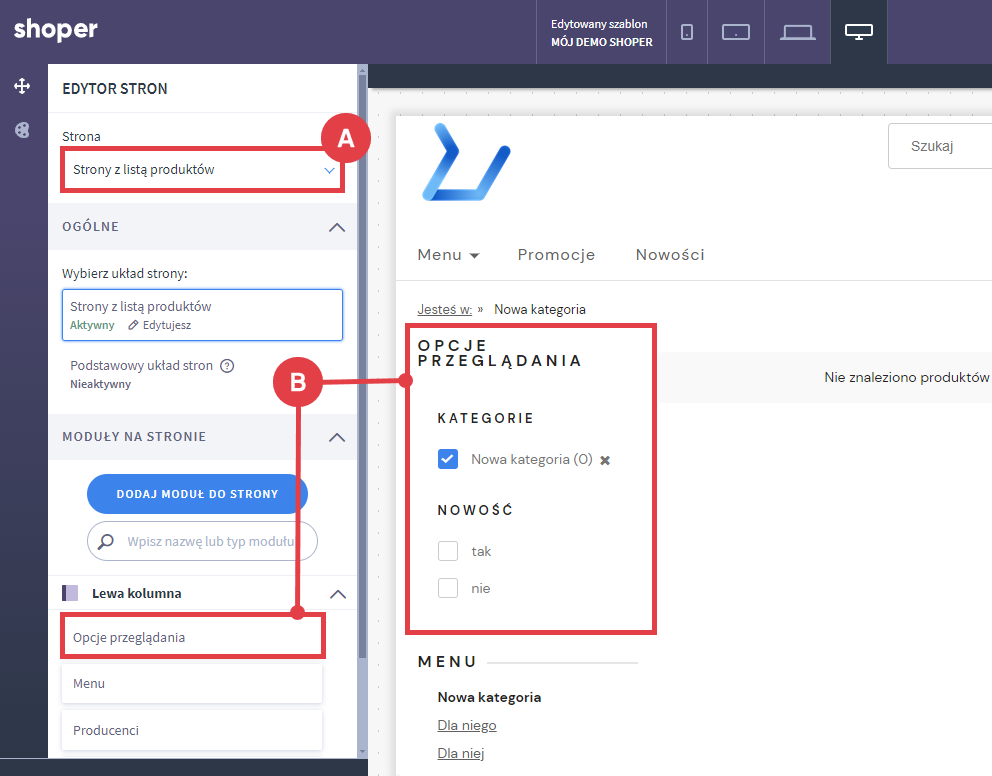Open the Nowości menu item
This screenshot has width=992, height=776.
(x=670, y=255)
